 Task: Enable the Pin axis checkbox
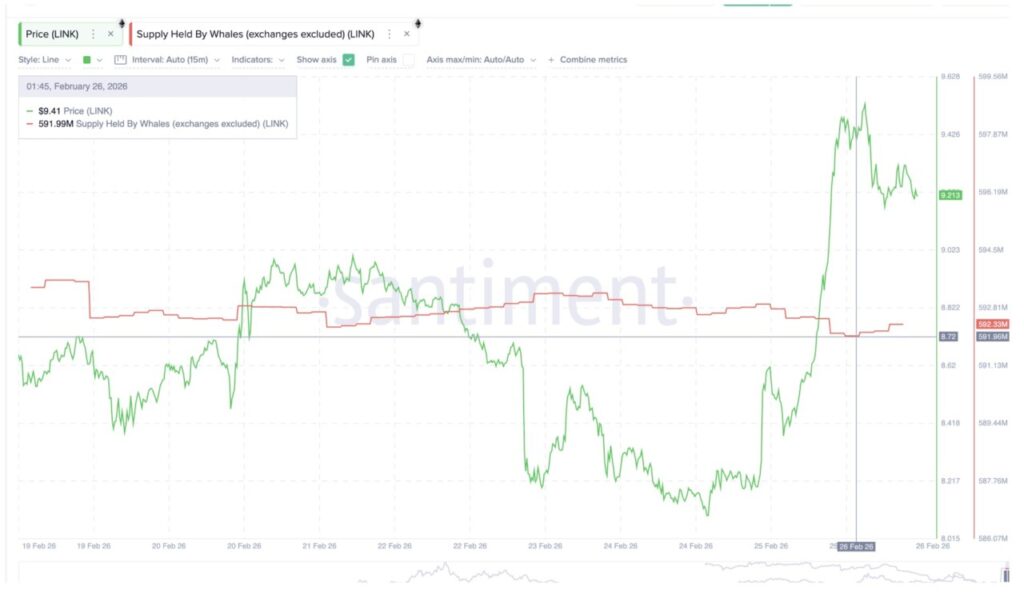point(408,60)
